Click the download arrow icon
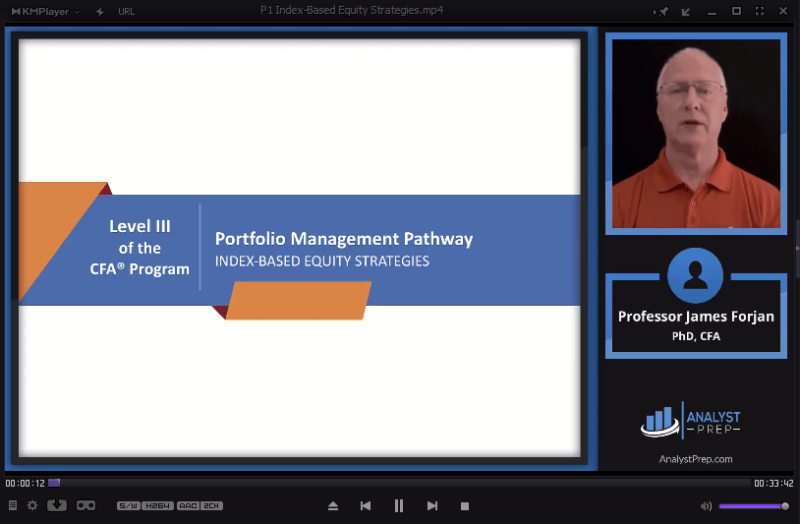Viewport: 800px width, 524px height. pyautogui.click(x=57, y=505)
